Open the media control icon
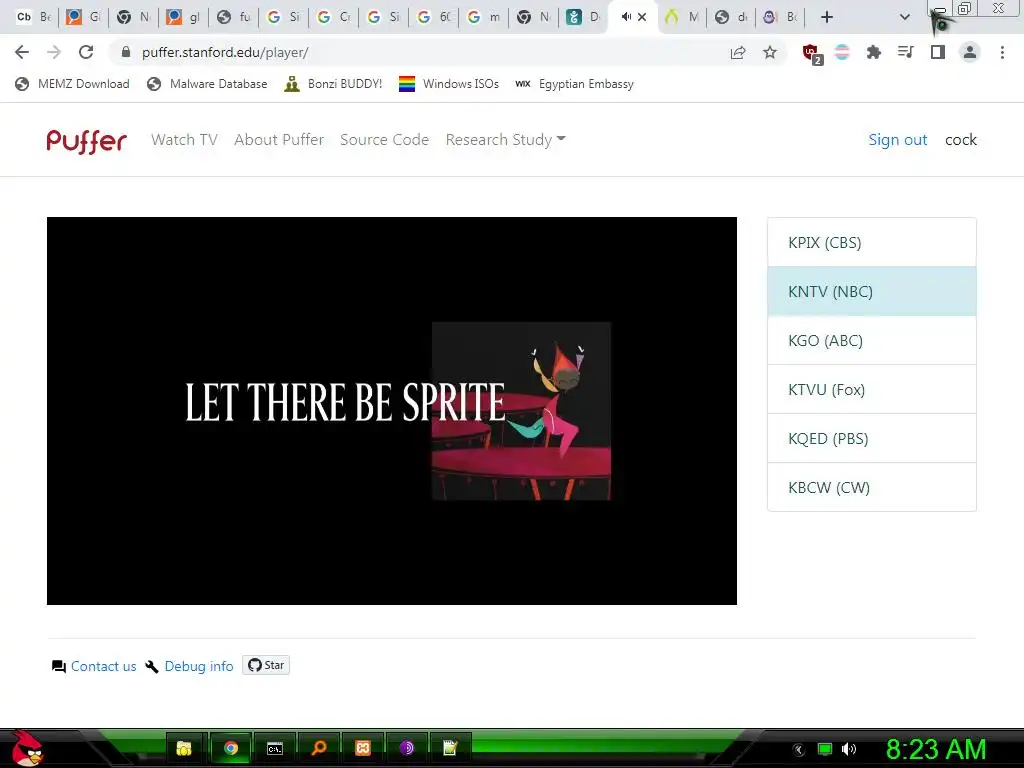 [905, 52]
